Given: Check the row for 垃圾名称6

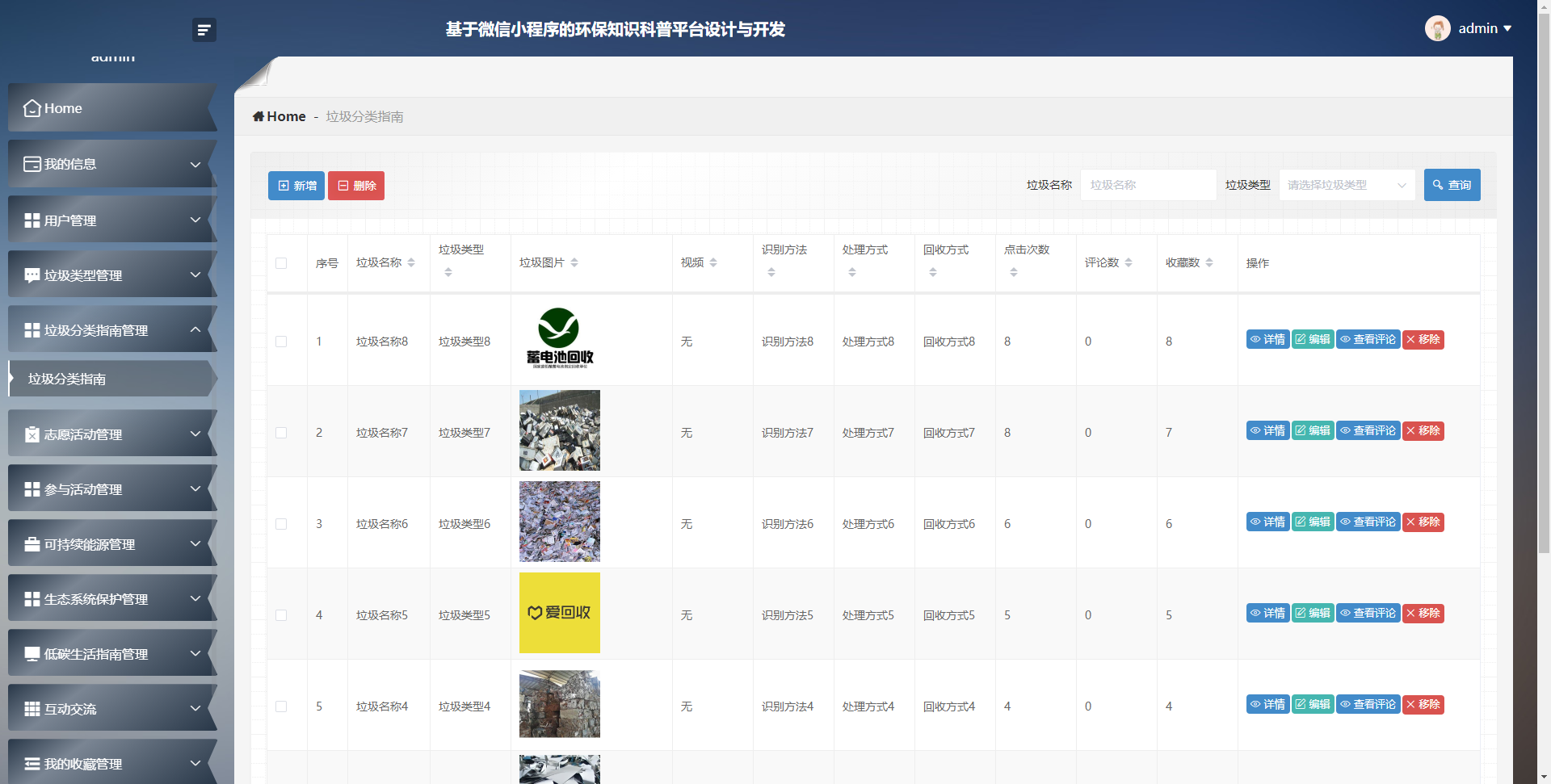Looking at the screenshot, I should click(281, 524).
